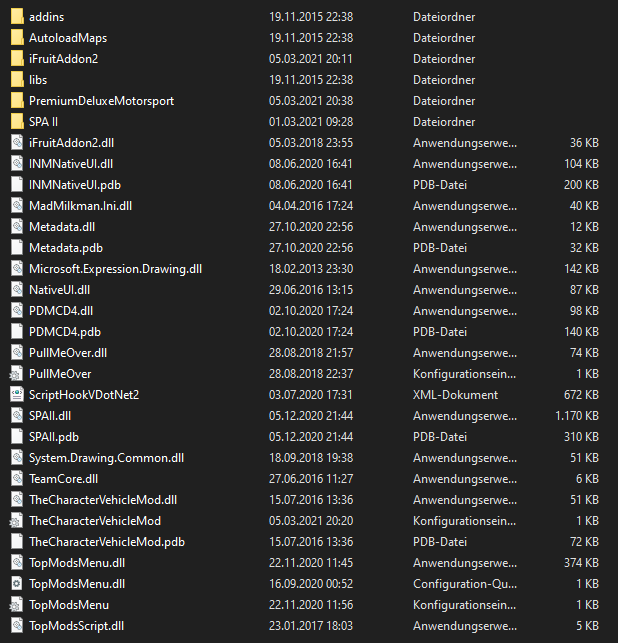
Task: Click the file name "TeamCore.dll"
Action: 64,479
